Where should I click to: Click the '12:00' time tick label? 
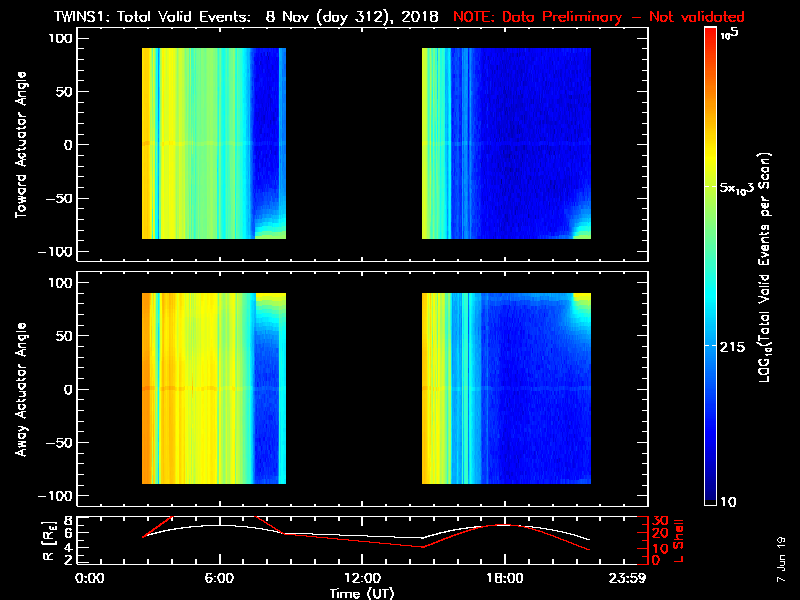click(362, 578)
